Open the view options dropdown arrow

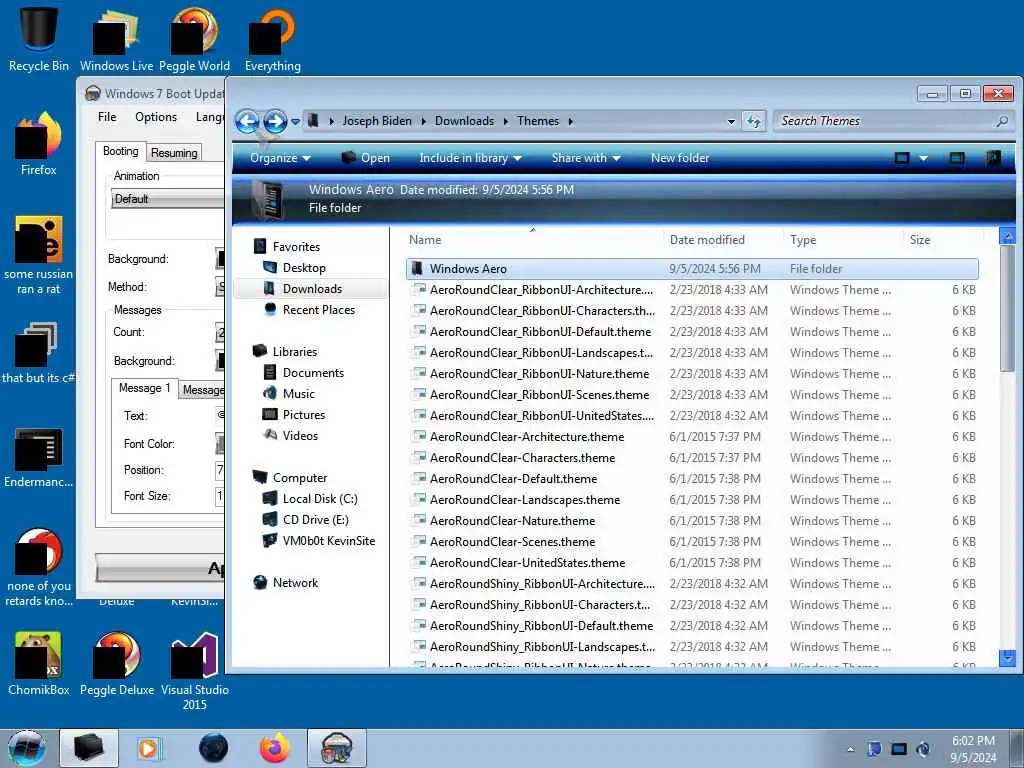(923, 158)
